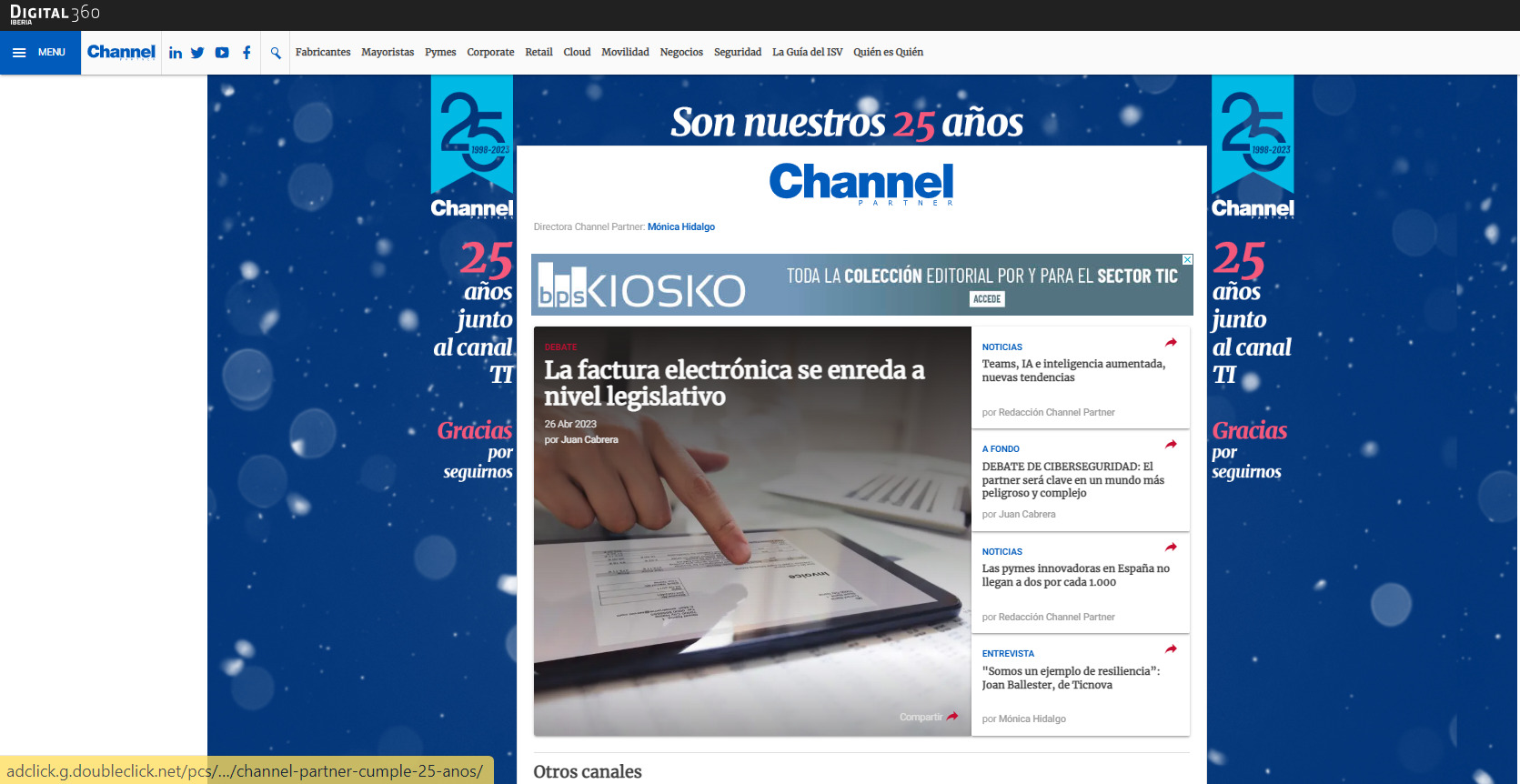This screenshot has height=784, width=1520.
Task: Open the Fabricantes section
Action: 323,53
